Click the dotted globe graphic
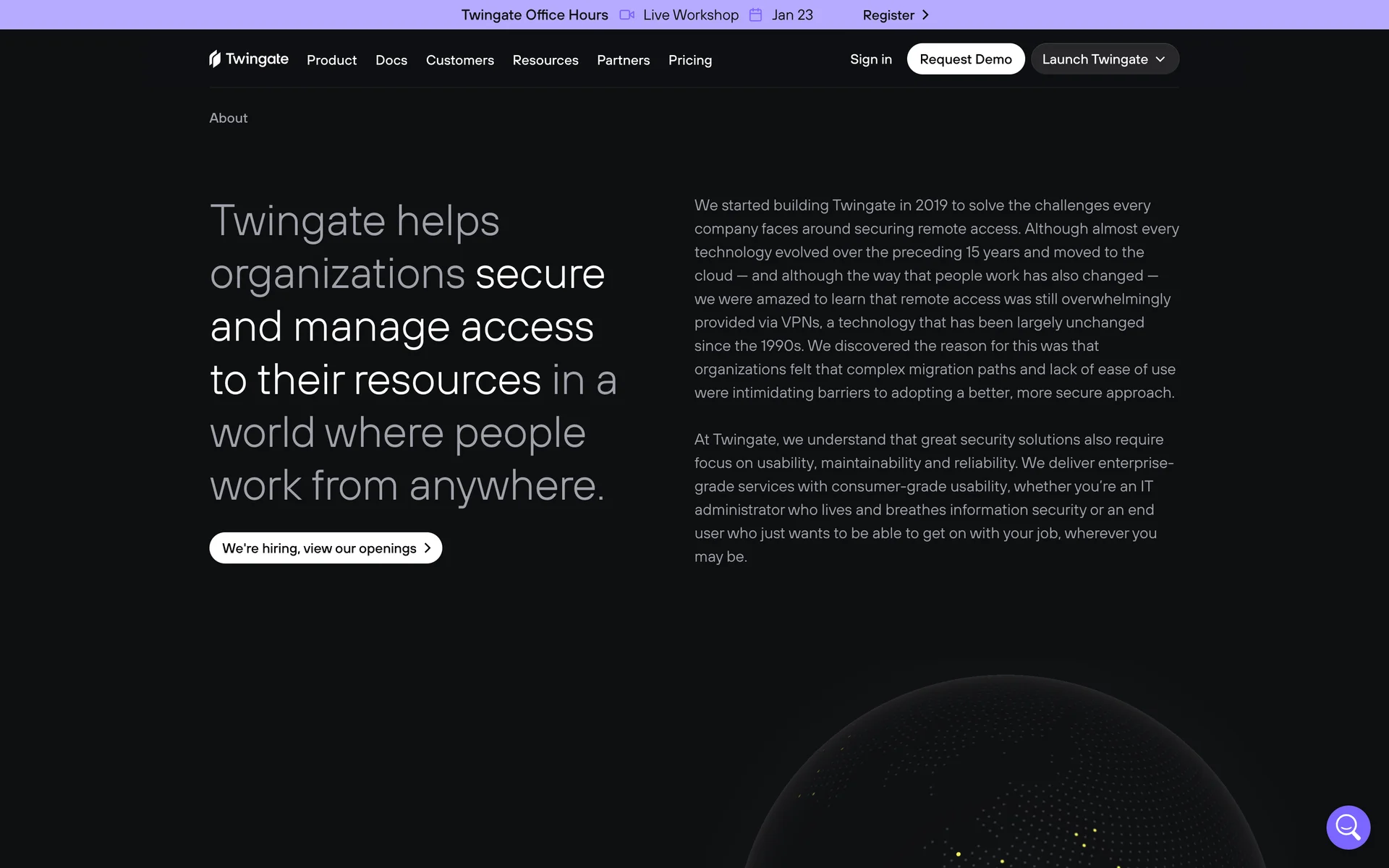Viewport: 1389px width, 868px height. (x=1006, y=781)
